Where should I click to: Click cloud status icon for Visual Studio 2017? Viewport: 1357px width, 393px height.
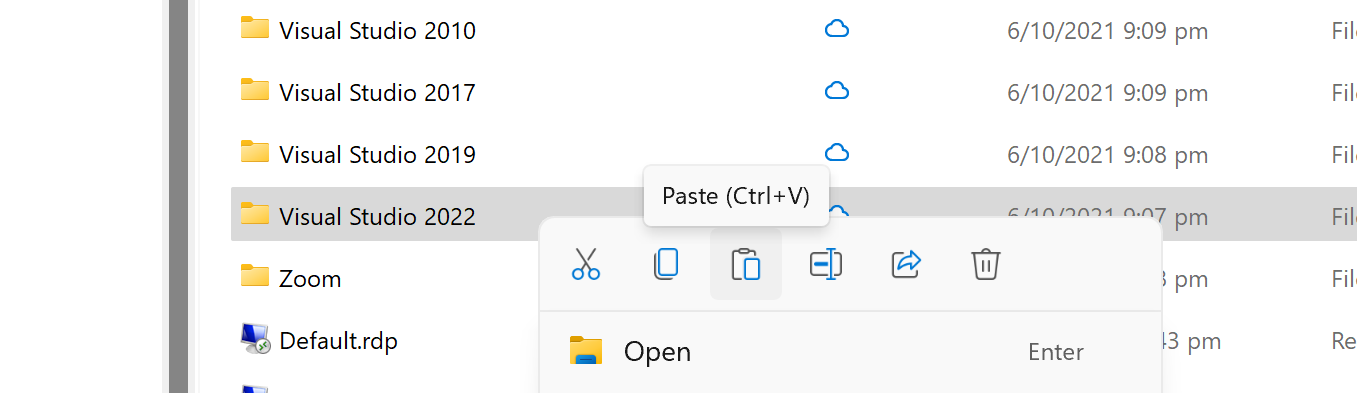pos(837,92)
